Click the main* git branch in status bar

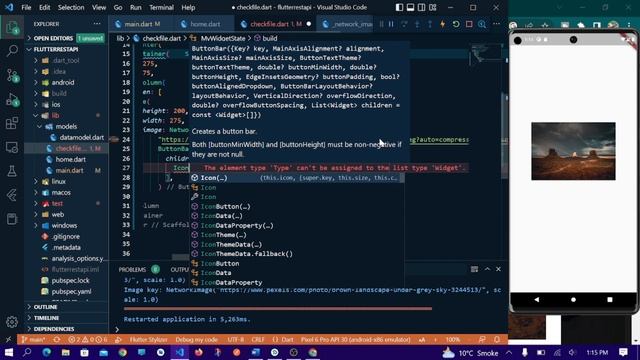pos(33,340)
